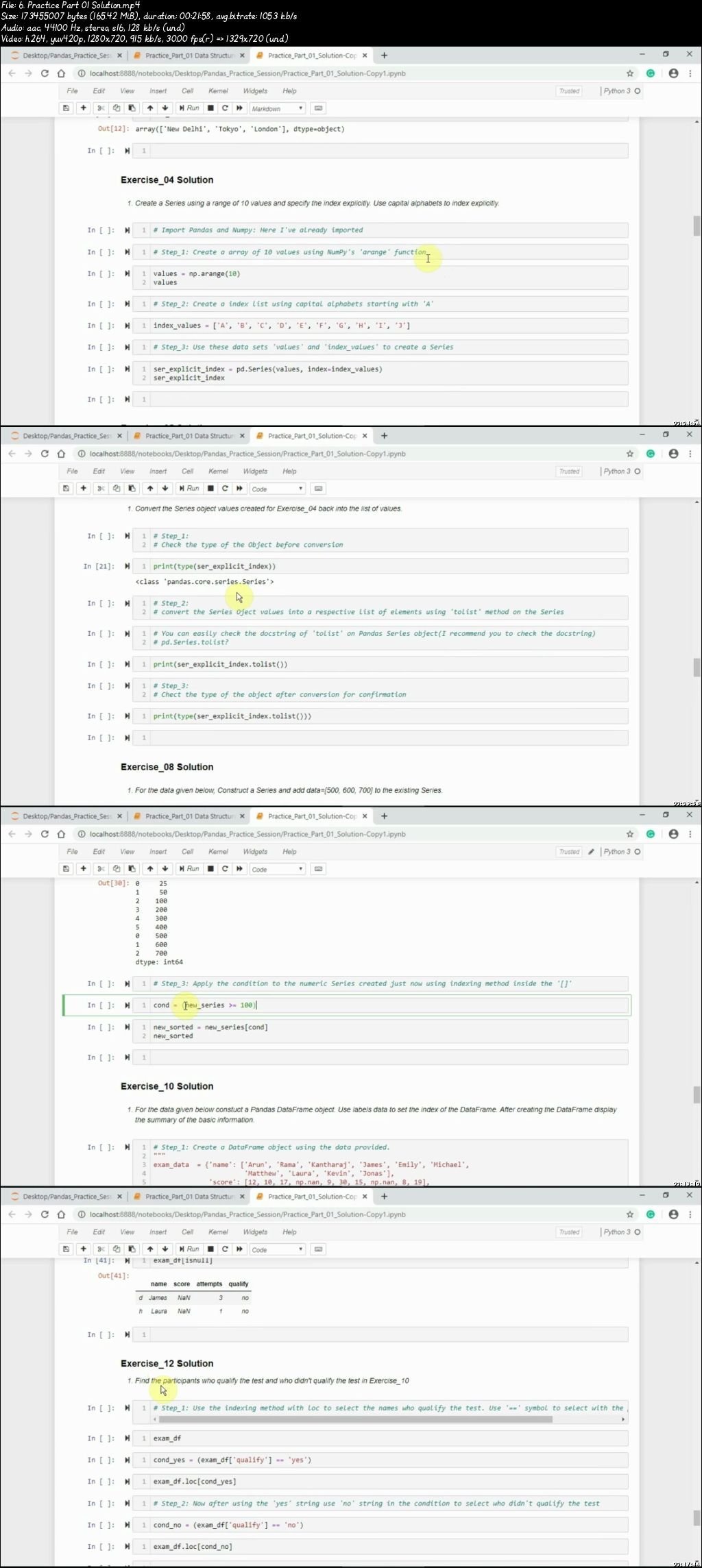
Task: Click the paste cells icon in the Exercise_04 frame toolbar
Action: (132, 108)
